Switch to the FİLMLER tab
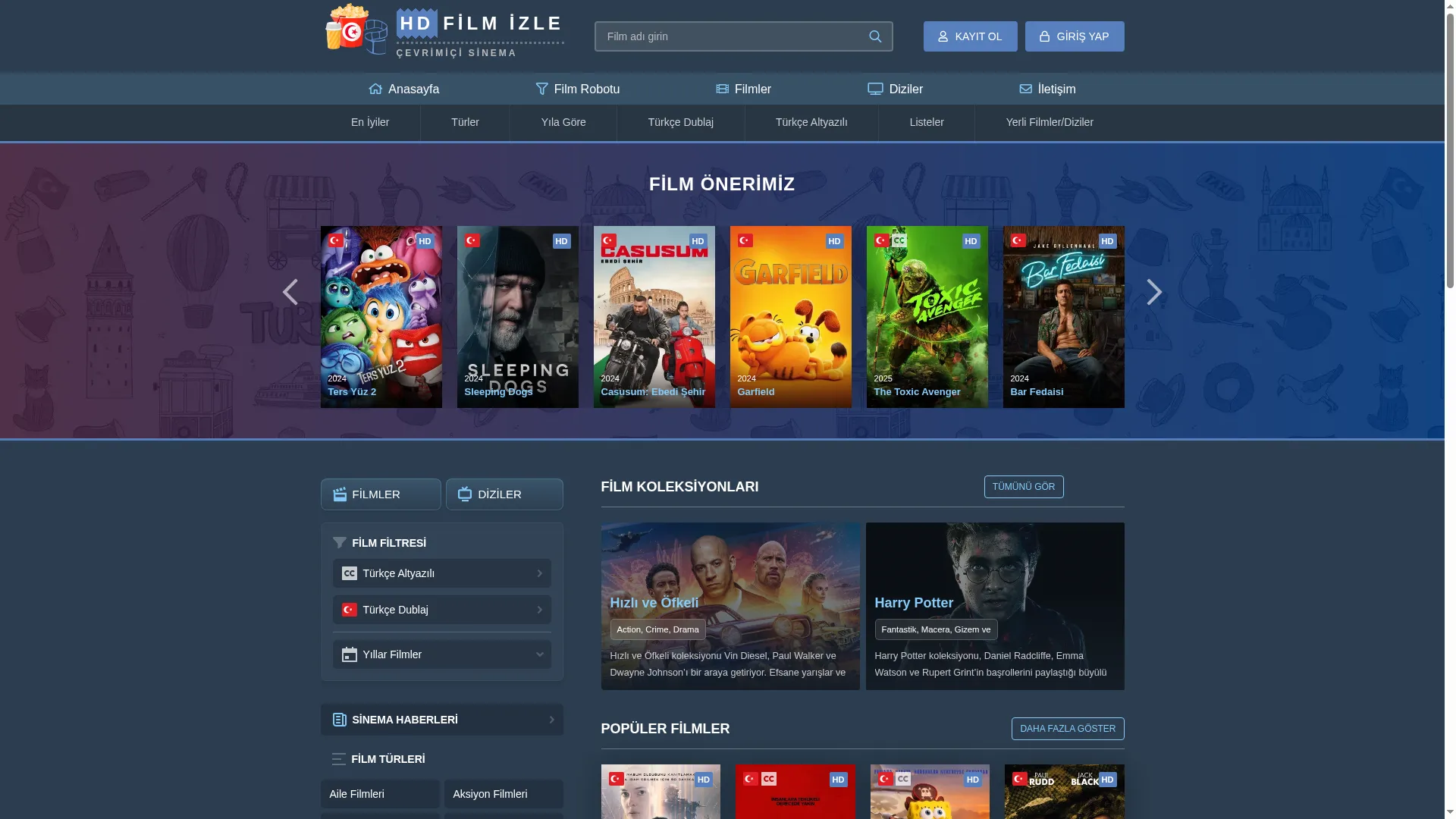 click(381, 494)
